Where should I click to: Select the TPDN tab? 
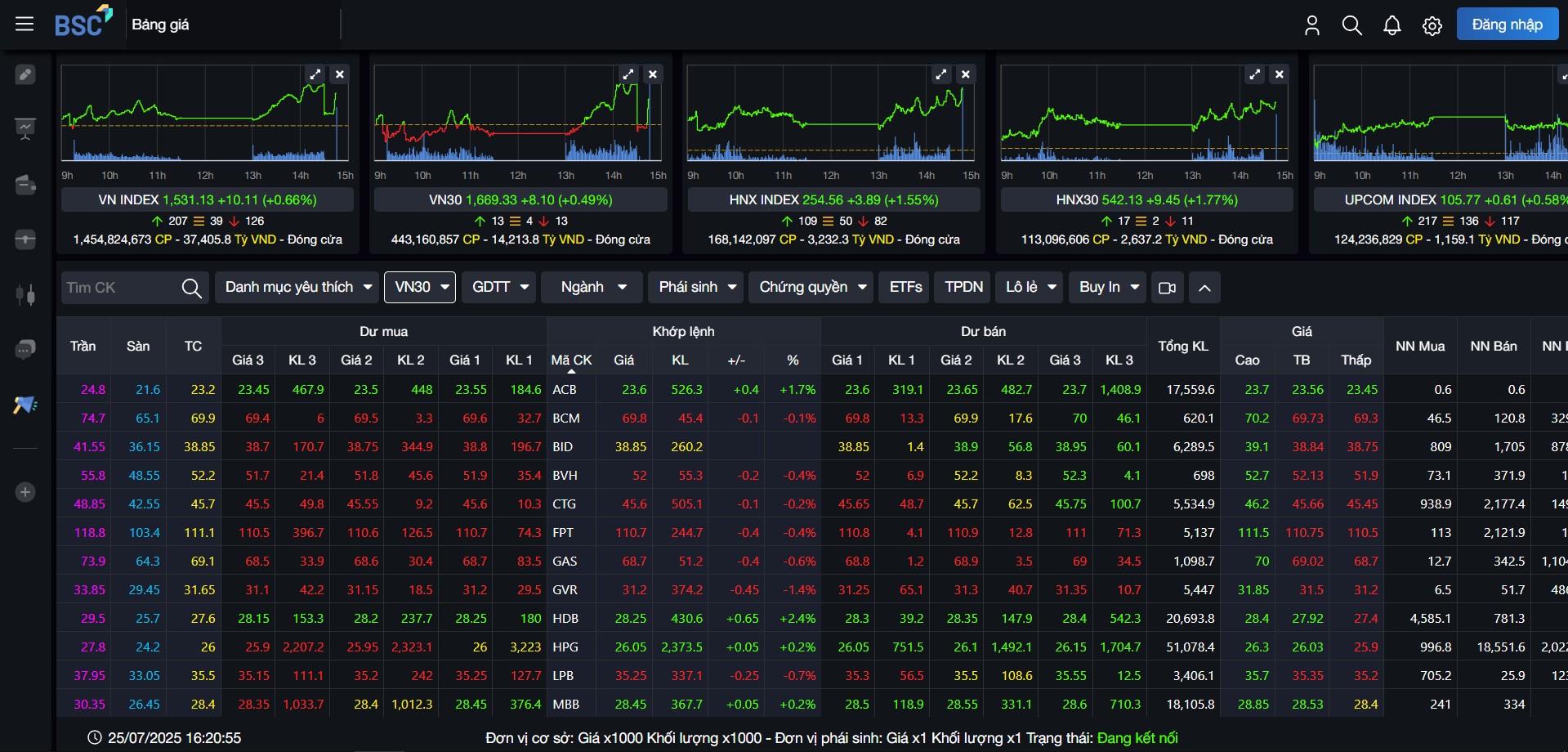click(x=963, y=288)
